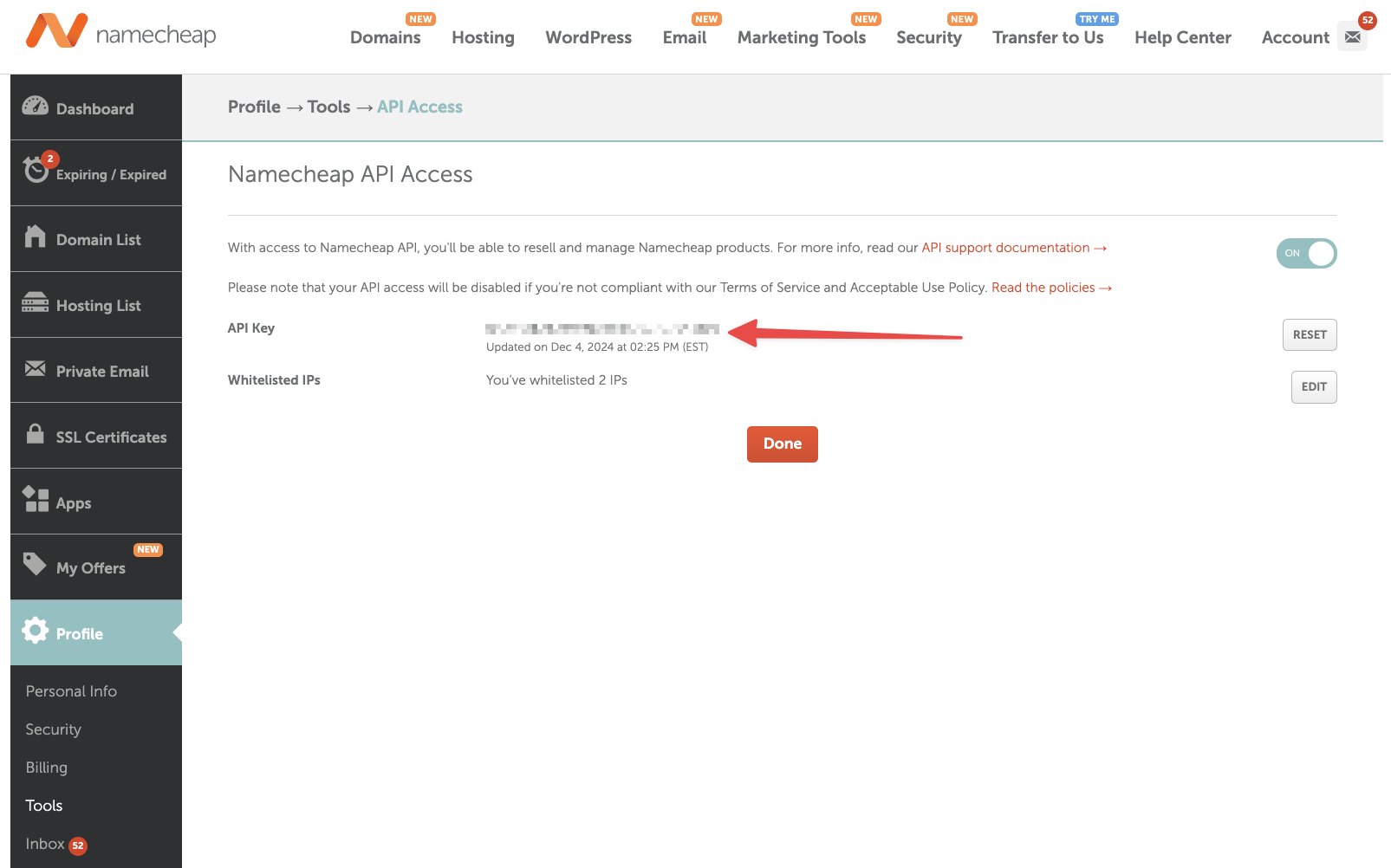Image resolution: width=1391 pixels, height=868 pixels.
Task: Disable API access with the ON toggle
Action: 1306,253
